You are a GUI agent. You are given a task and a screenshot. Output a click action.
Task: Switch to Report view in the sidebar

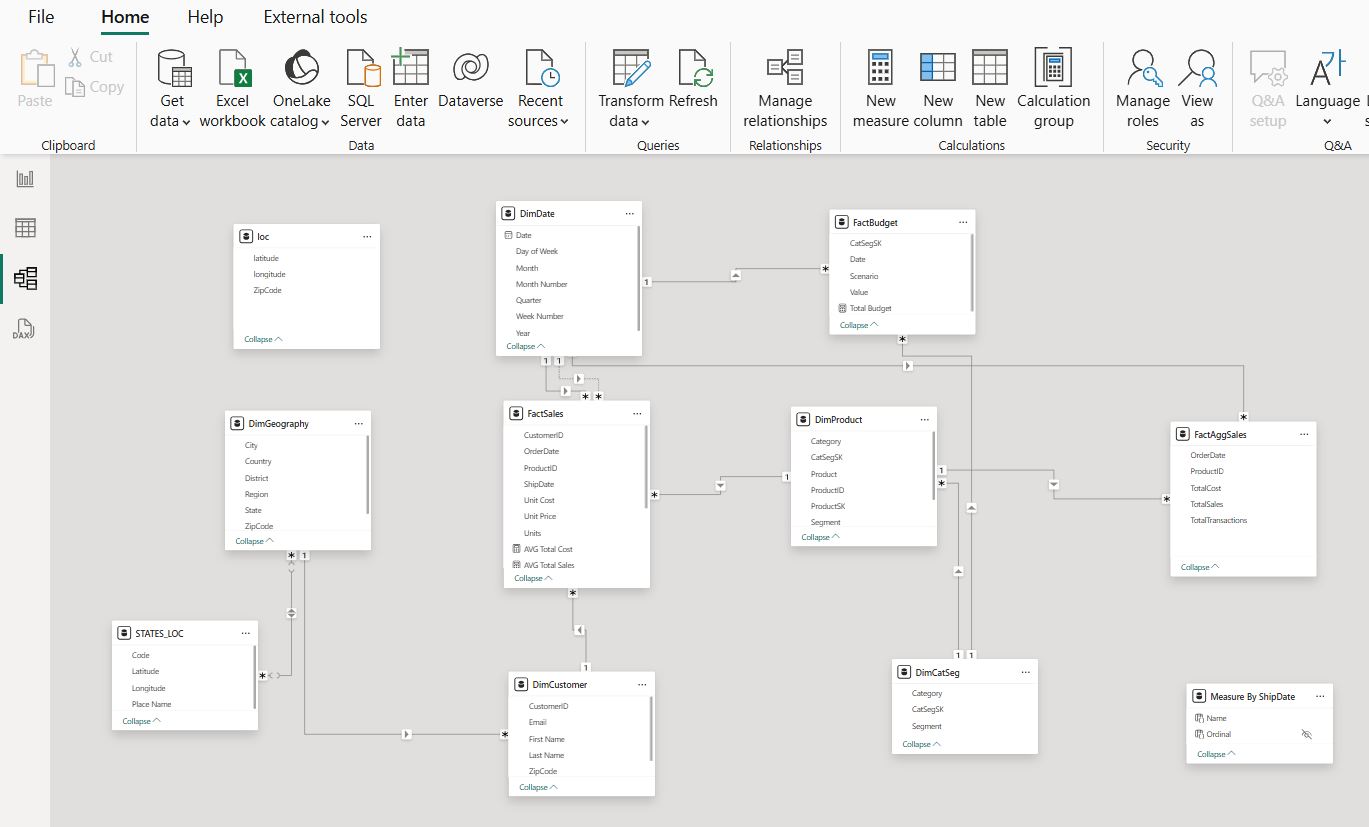click(x=24, y=178)
